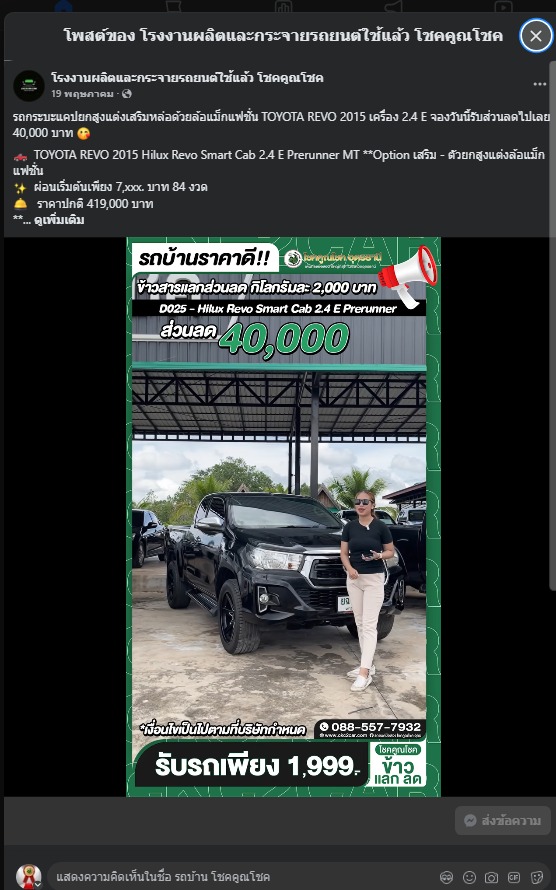Open the emoji picker in comment box
Screen dimensions: 556x890
[469, 878]
